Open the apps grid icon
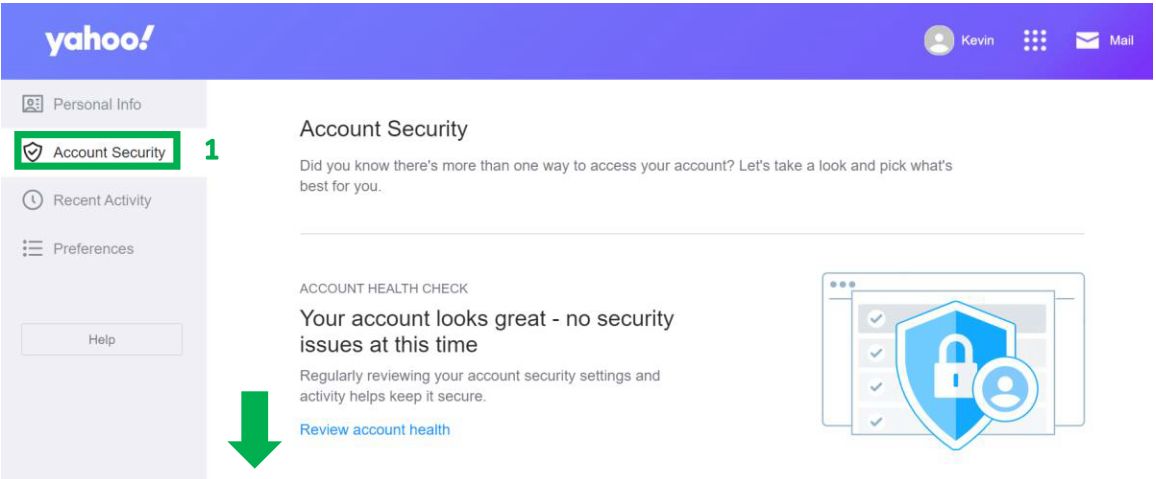Viewport: 1156px width, 479px height. coord(1035,41)
